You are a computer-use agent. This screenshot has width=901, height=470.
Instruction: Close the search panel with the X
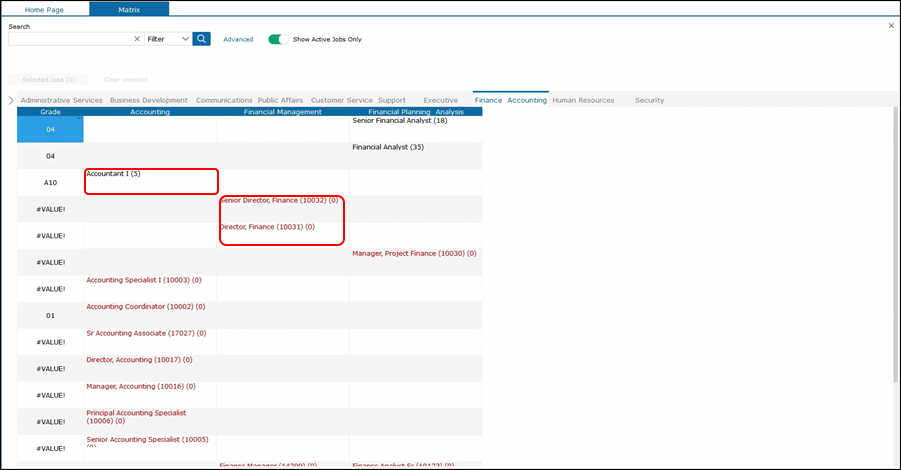pos(891,25)
